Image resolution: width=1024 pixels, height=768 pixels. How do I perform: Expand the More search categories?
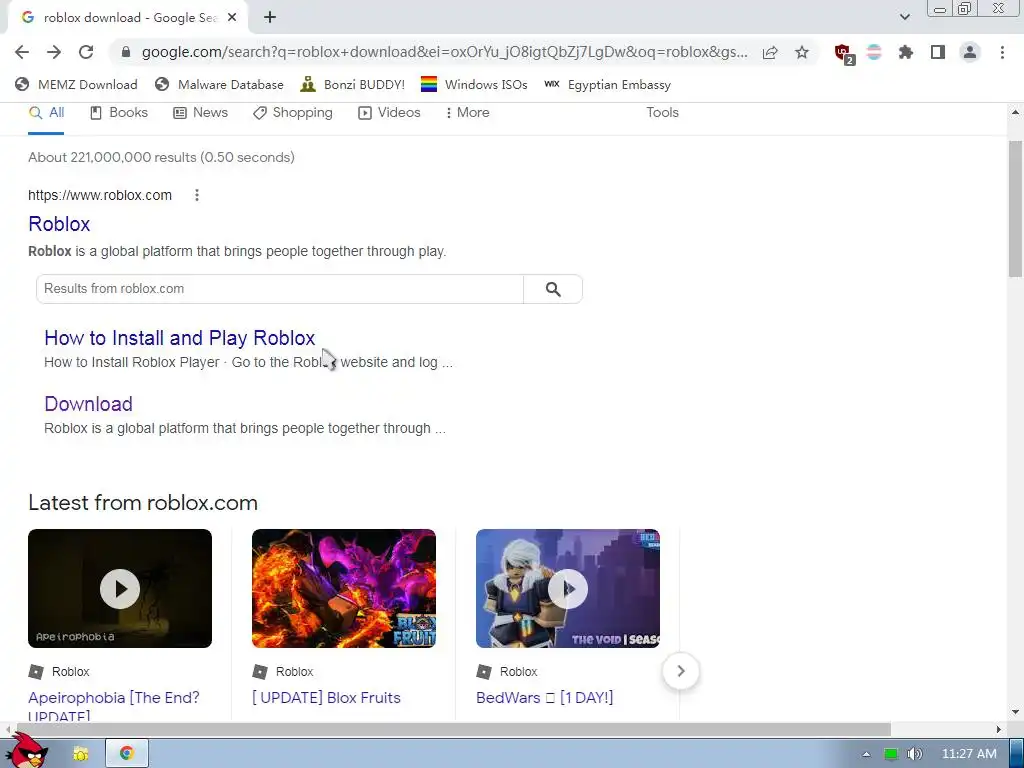pos(468,112)
